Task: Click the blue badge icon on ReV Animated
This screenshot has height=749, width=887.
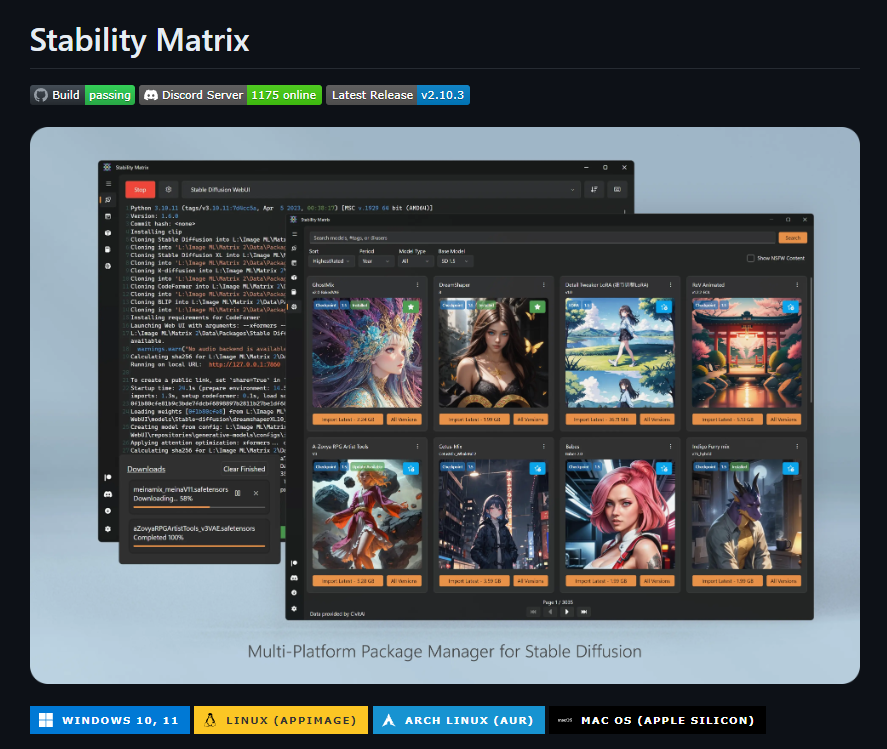Action: 791,307
